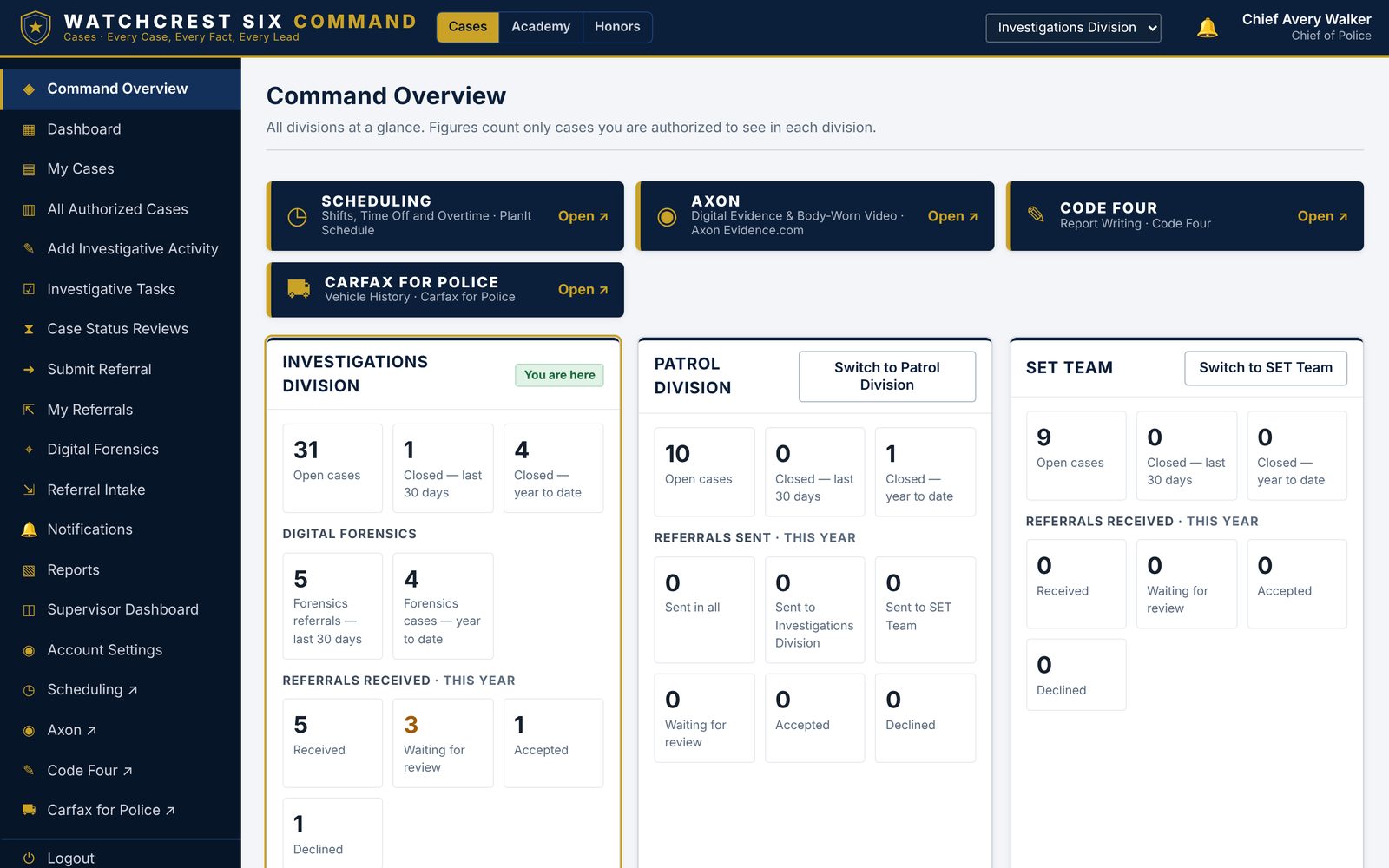The width and height of the screenshot is (1389, 868).
Task: Click the 3 Waiting for review tile
Action: 443,743
